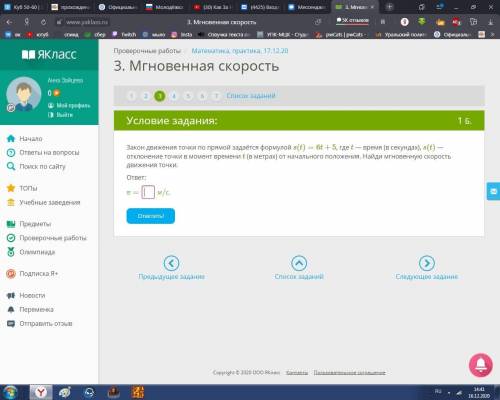The width and height of the screenshot is (500, 400).
Task: Open Список заданий up-arrow icon
Action: point(299,263)
